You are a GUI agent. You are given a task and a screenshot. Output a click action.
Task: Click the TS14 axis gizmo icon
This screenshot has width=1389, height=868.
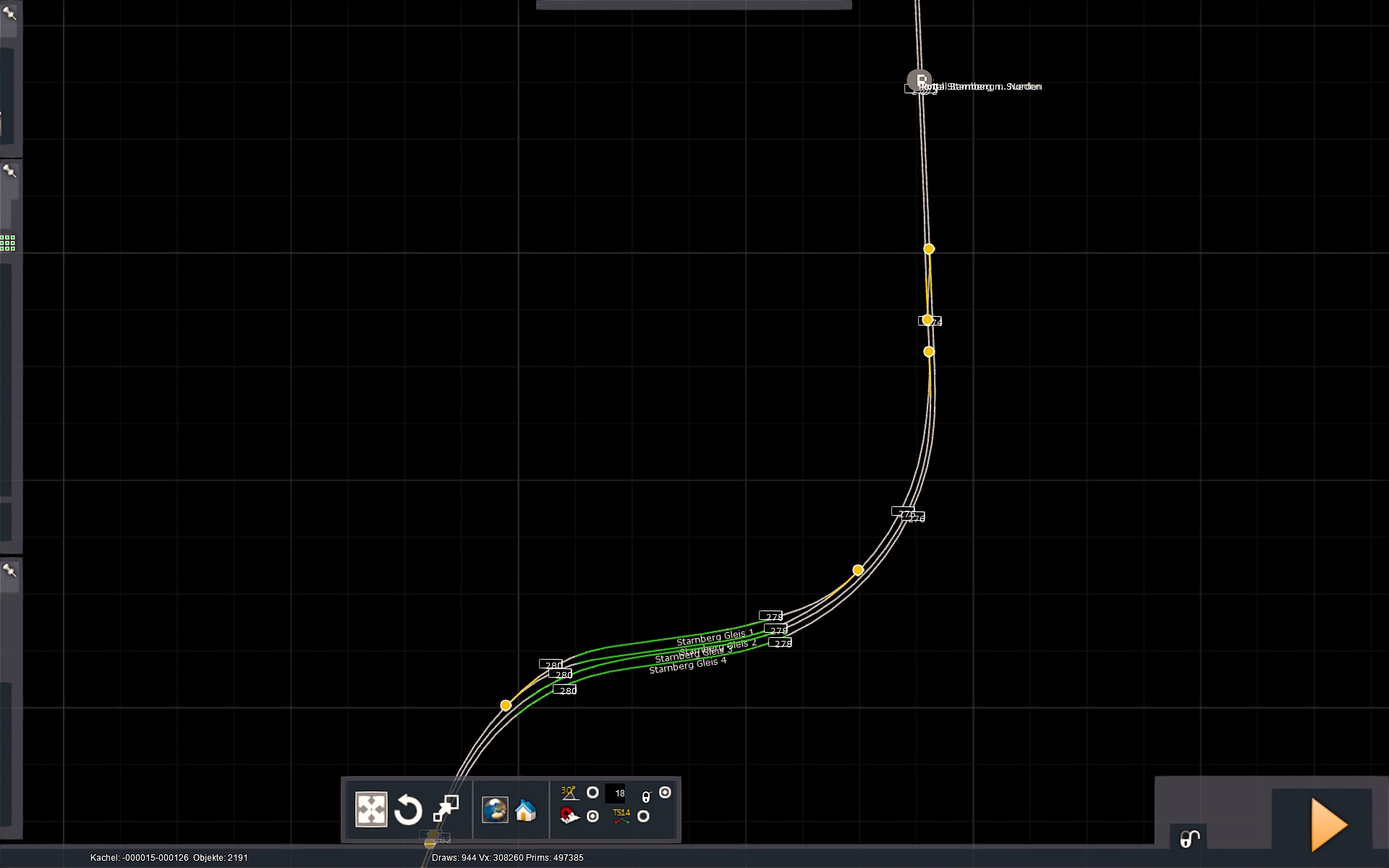pos(621,816)
